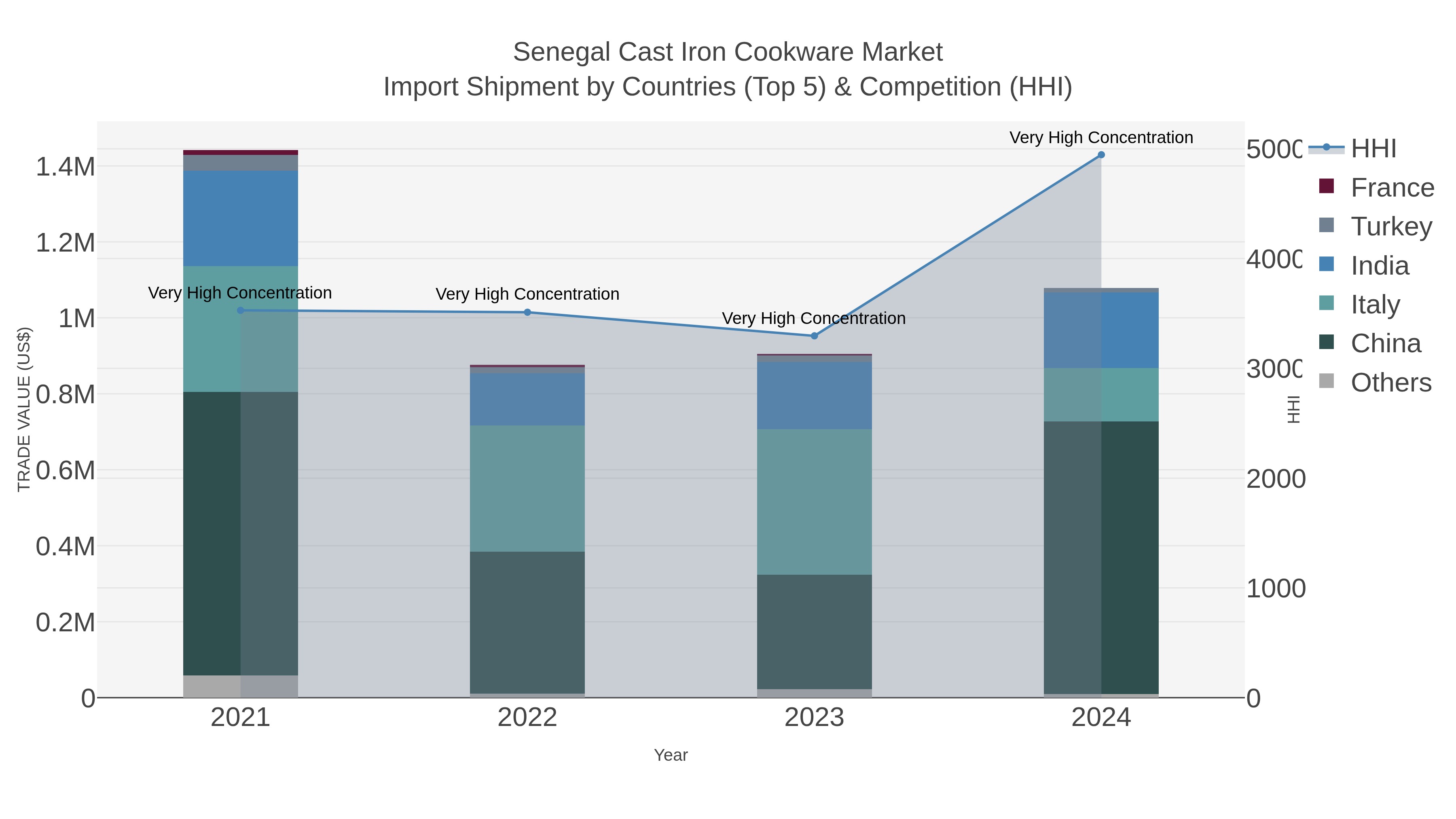Click the 0.6M left axis tick label
Viewport: 1456px width, 819px height.
66,470
